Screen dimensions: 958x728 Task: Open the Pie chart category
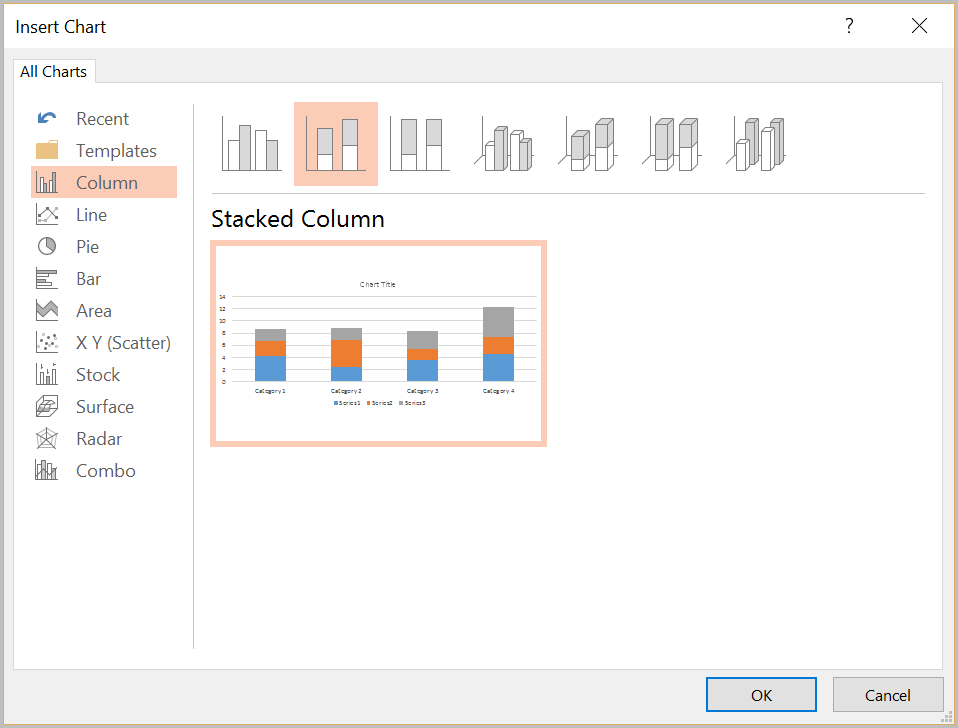pyautogui.click(x=87, y=247)
